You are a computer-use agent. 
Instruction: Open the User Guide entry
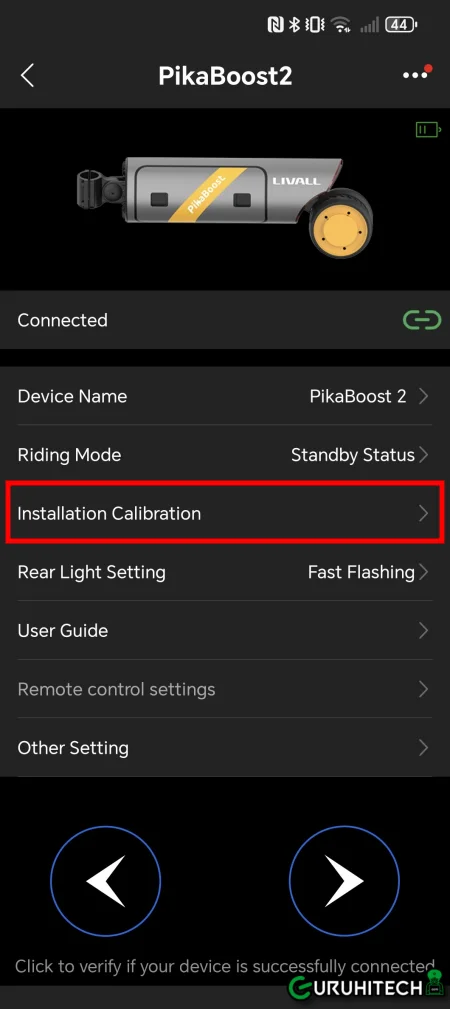225,630
